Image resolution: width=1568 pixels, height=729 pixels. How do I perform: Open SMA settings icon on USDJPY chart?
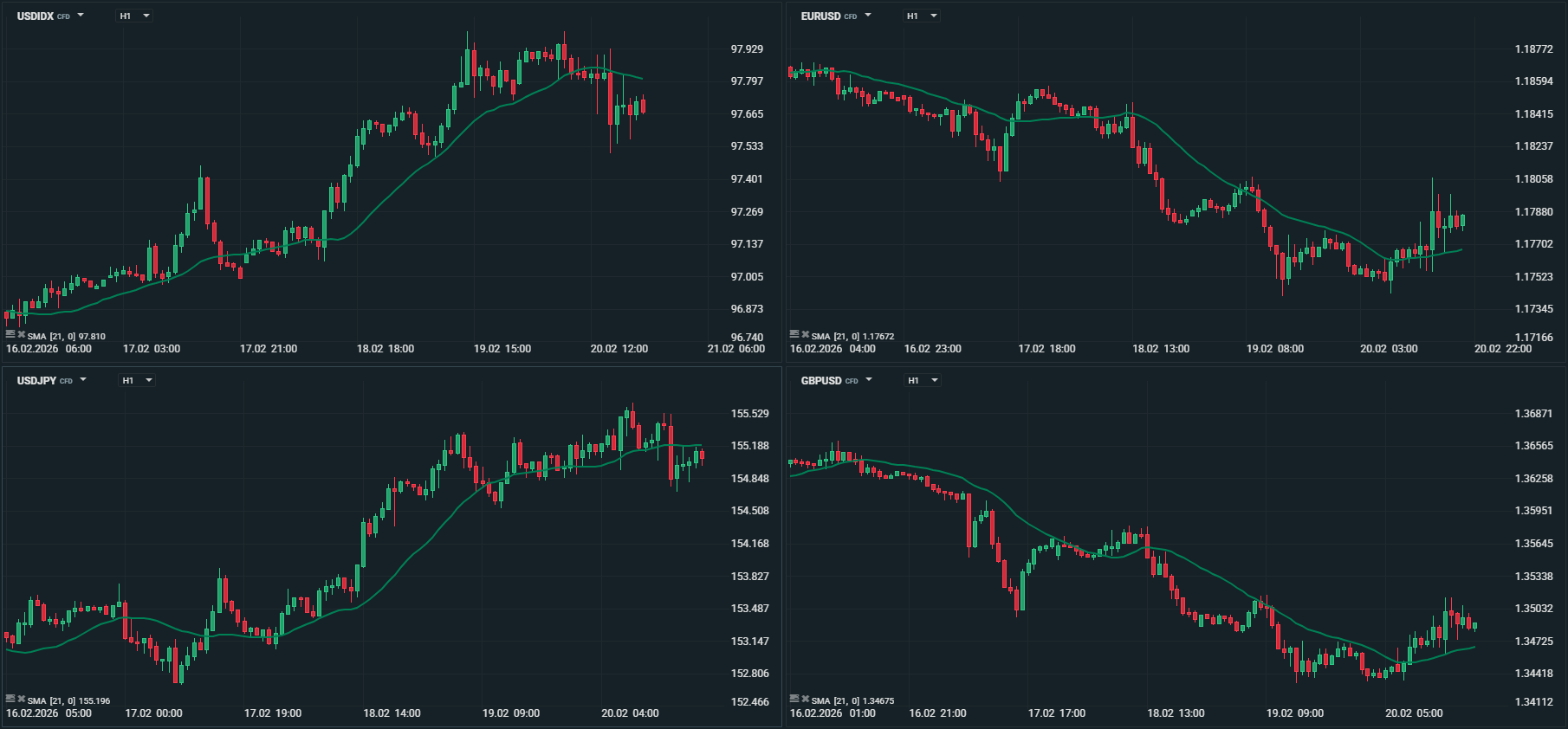(10, 699)
